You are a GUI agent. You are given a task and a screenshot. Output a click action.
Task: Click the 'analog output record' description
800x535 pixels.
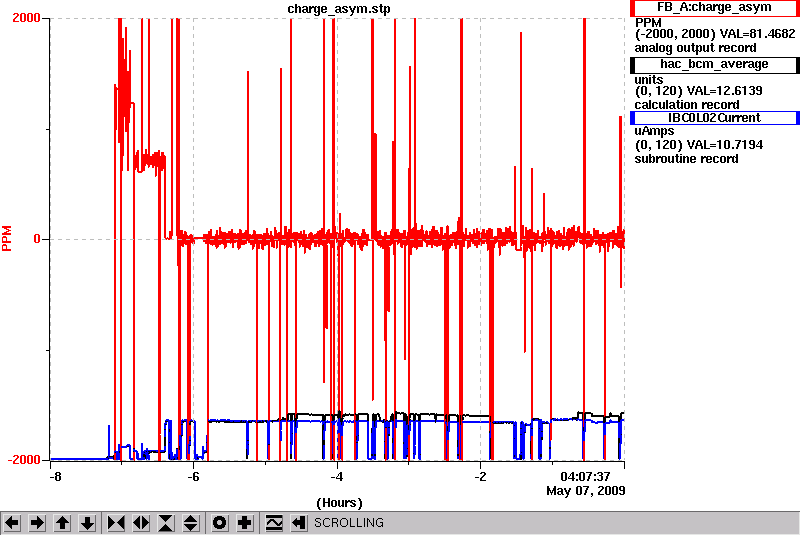click(x=695, y=48)
